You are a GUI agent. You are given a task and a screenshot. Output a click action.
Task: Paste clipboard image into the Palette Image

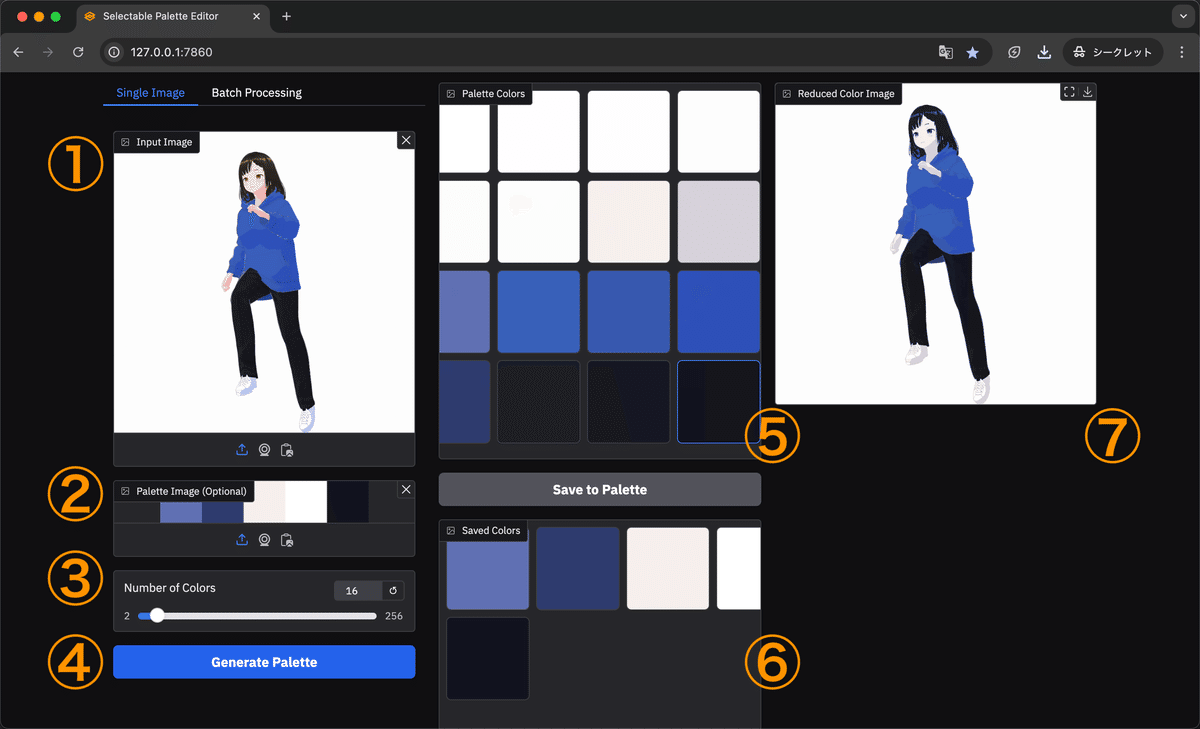(x=287, y=539)
